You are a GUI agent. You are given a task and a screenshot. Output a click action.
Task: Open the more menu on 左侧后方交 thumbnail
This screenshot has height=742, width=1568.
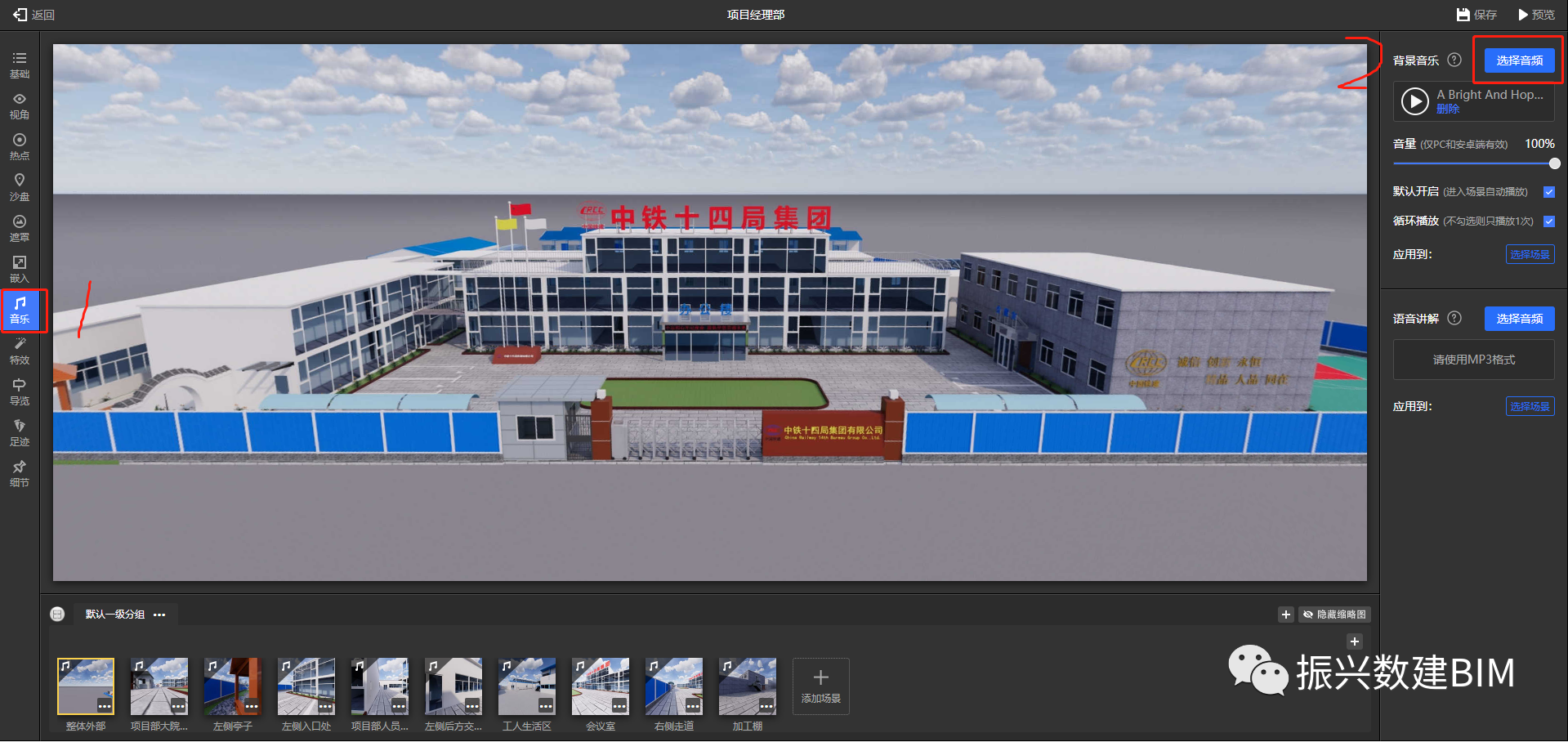472,705
